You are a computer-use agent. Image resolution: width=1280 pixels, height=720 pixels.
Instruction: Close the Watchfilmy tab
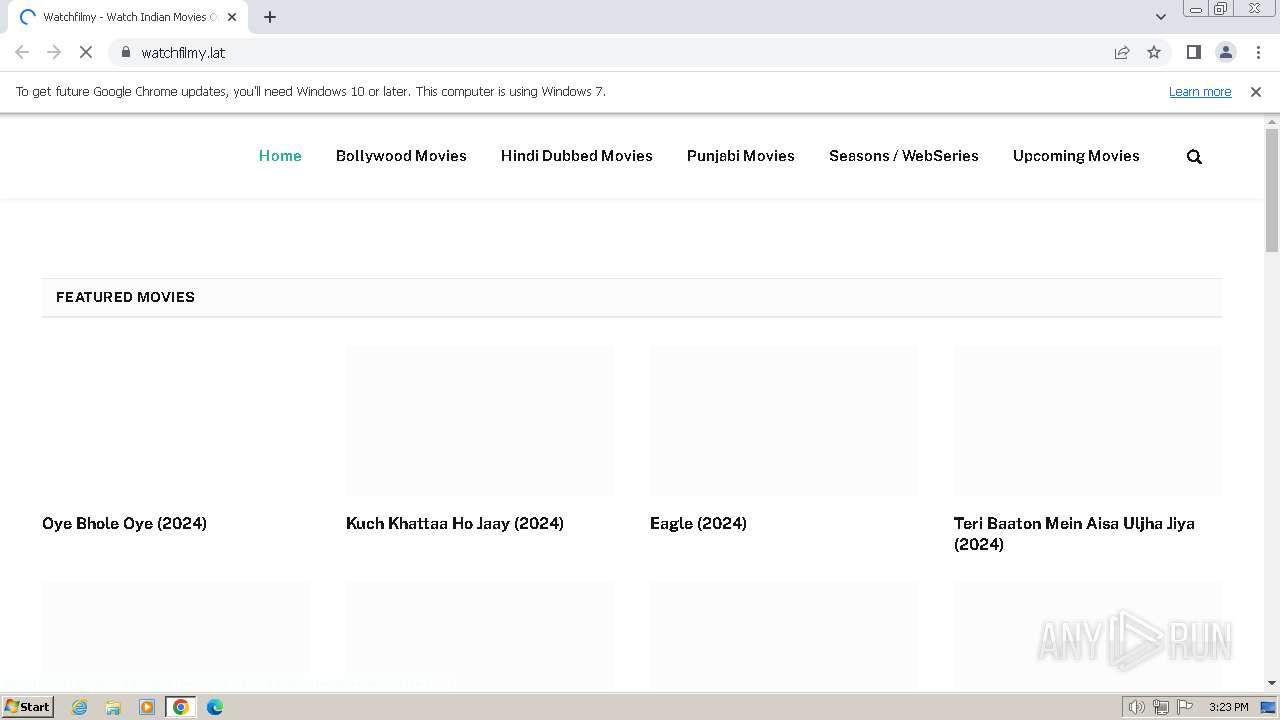(232, 17)
